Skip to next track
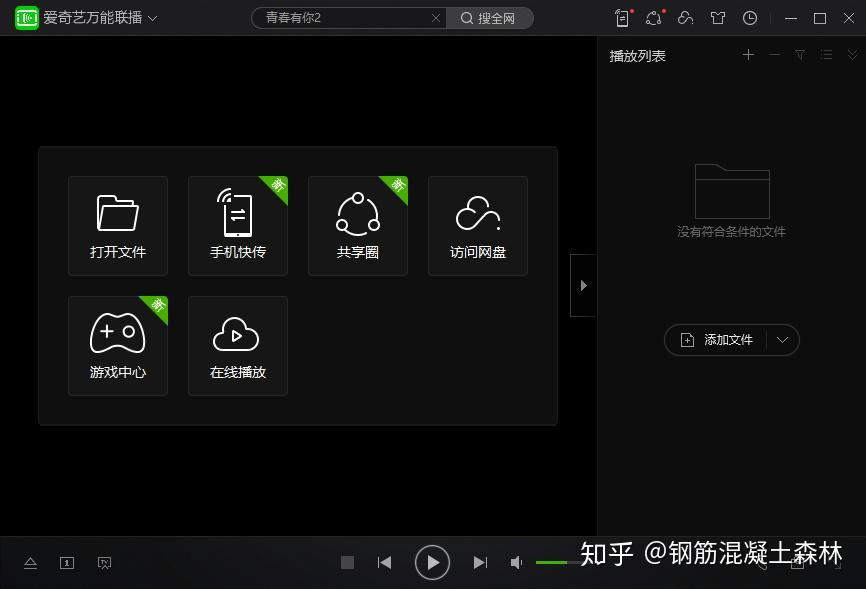 click(480, 562)
